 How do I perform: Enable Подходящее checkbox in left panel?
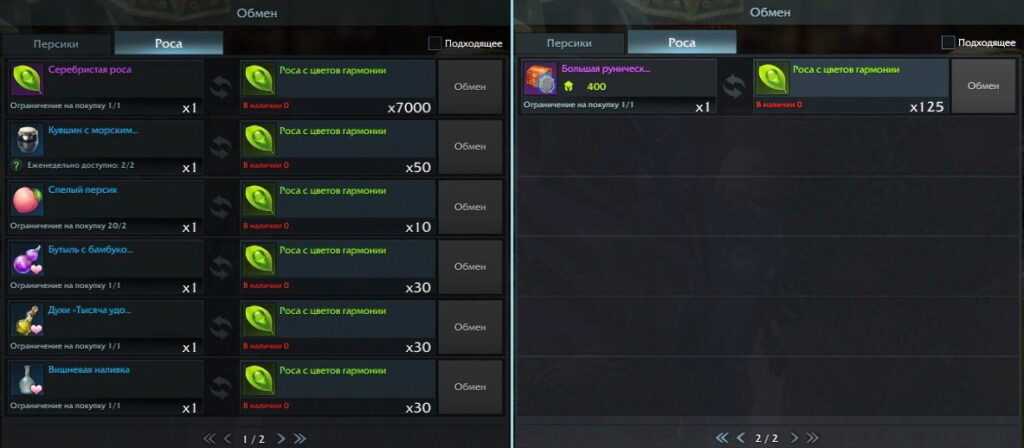coord(434,43)
